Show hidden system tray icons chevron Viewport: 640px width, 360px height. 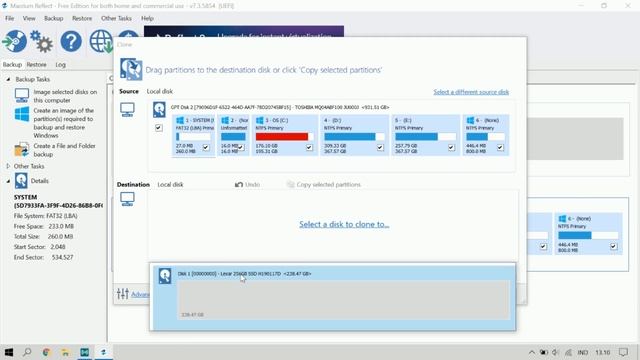point(531,352)
